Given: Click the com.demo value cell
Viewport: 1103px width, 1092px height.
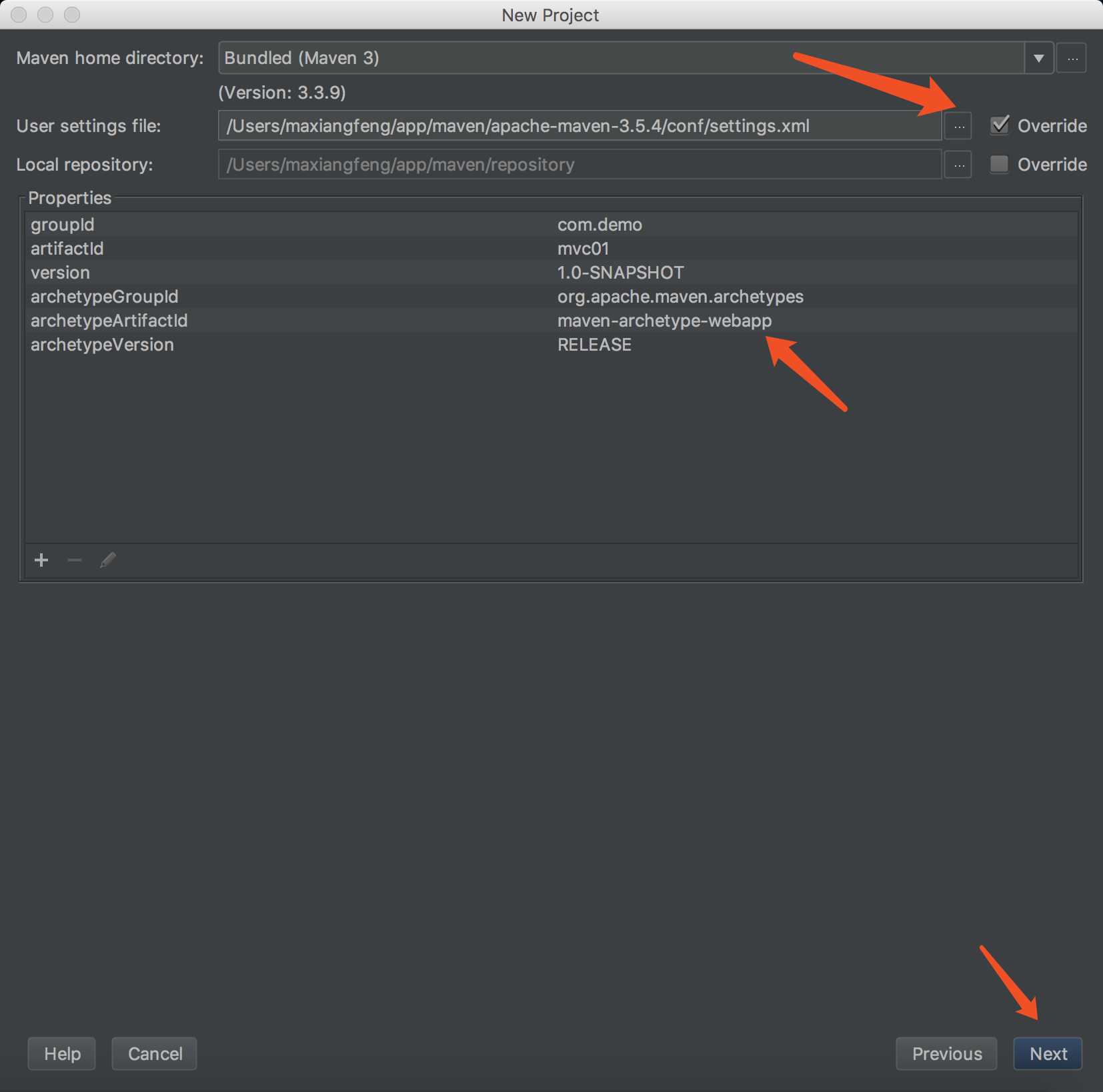Looking at the screenshot, I should pyautogui.click(x=600, y=225).
